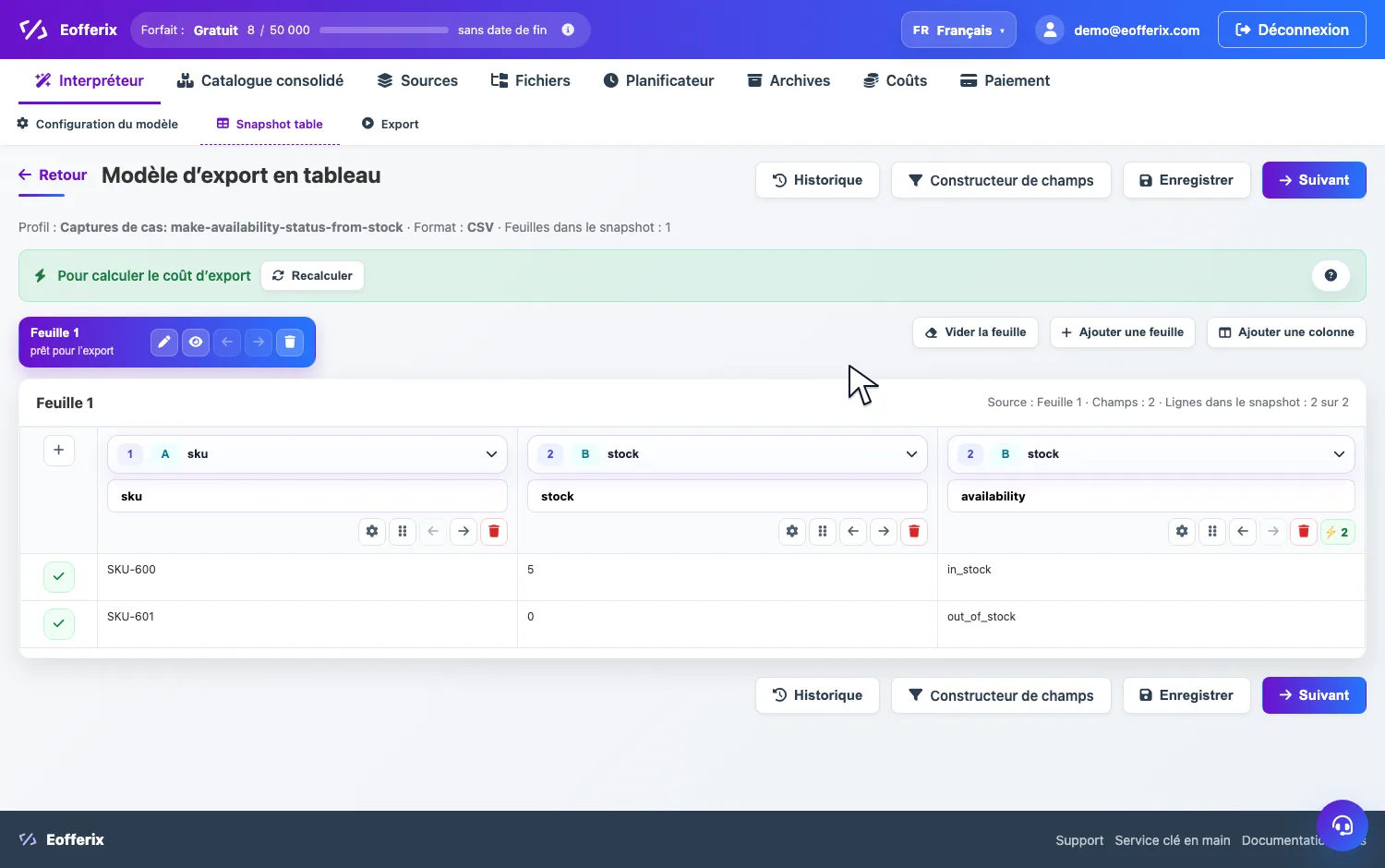Image resolution: width=1385 pixels, height=868 pixels.
Task: Open the Archives tab
Action: point(789,80)
